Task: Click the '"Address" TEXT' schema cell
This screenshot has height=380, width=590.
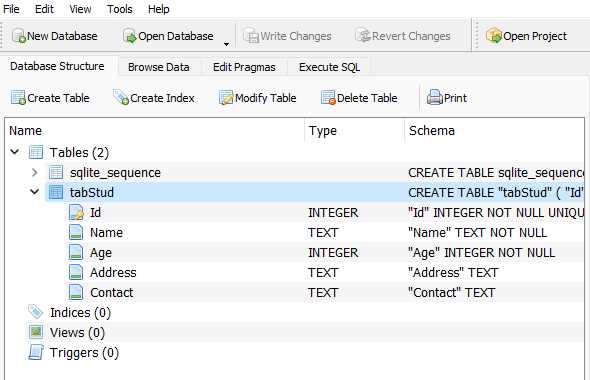Action: (453, 272)
